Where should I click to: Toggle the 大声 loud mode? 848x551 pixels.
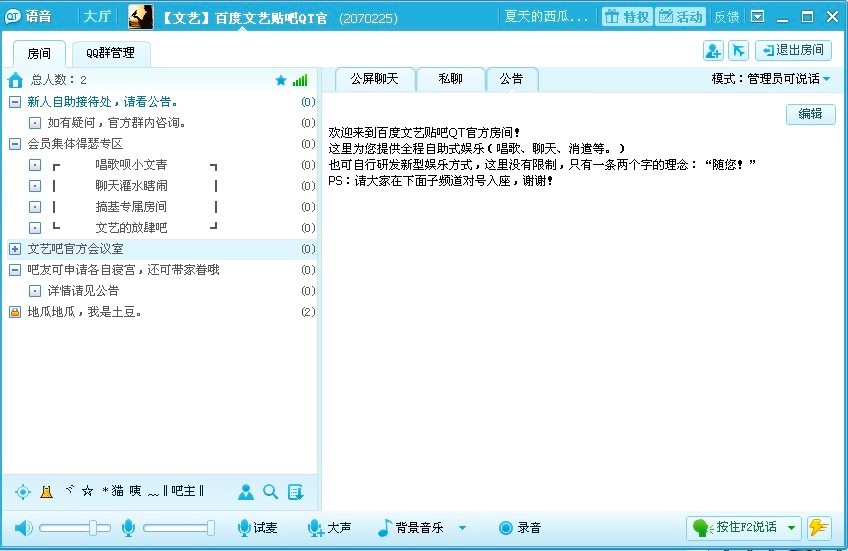(x=329, y=528)
